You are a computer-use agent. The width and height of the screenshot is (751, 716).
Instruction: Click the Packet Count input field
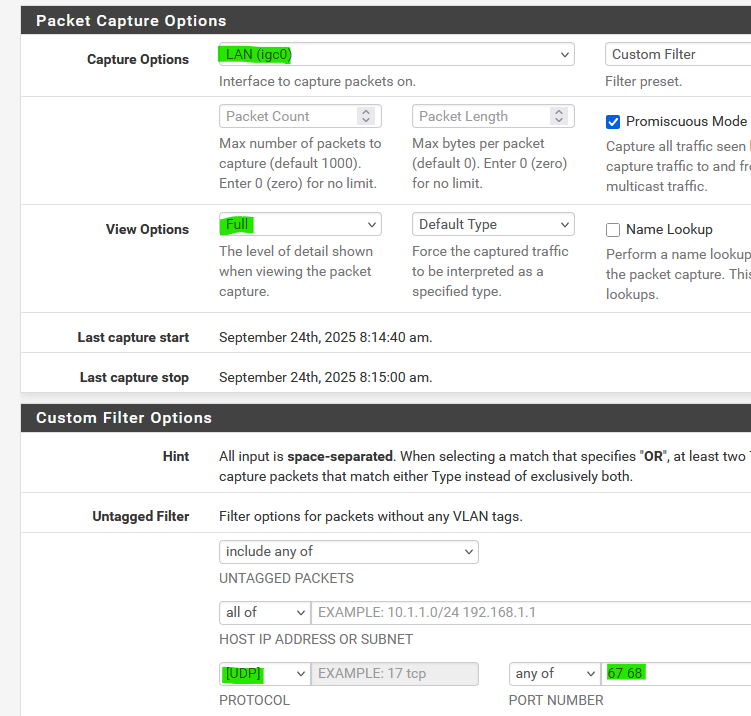click(287, 116)
